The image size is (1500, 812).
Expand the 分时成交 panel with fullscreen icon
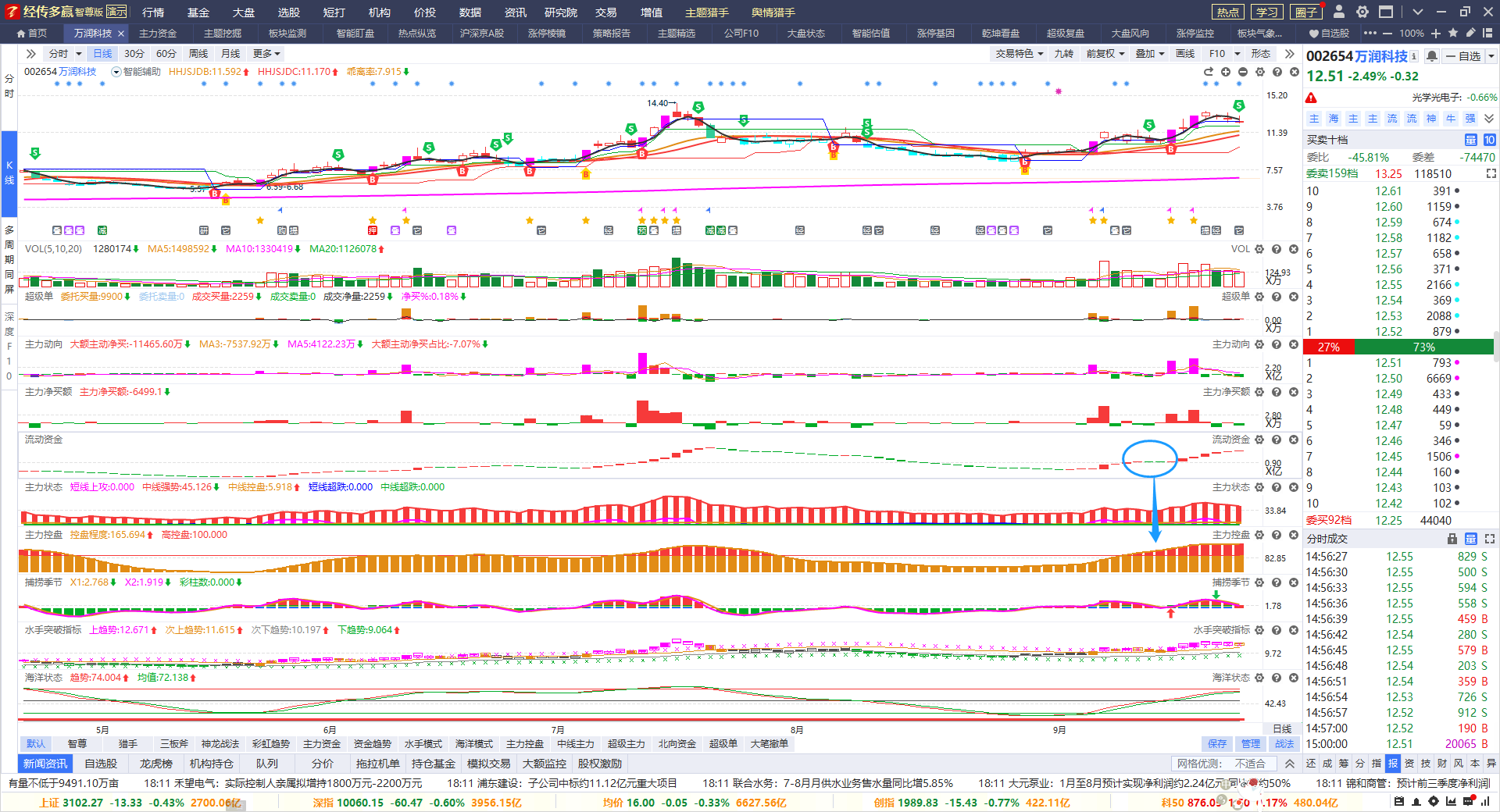[x=1490, y=539]
